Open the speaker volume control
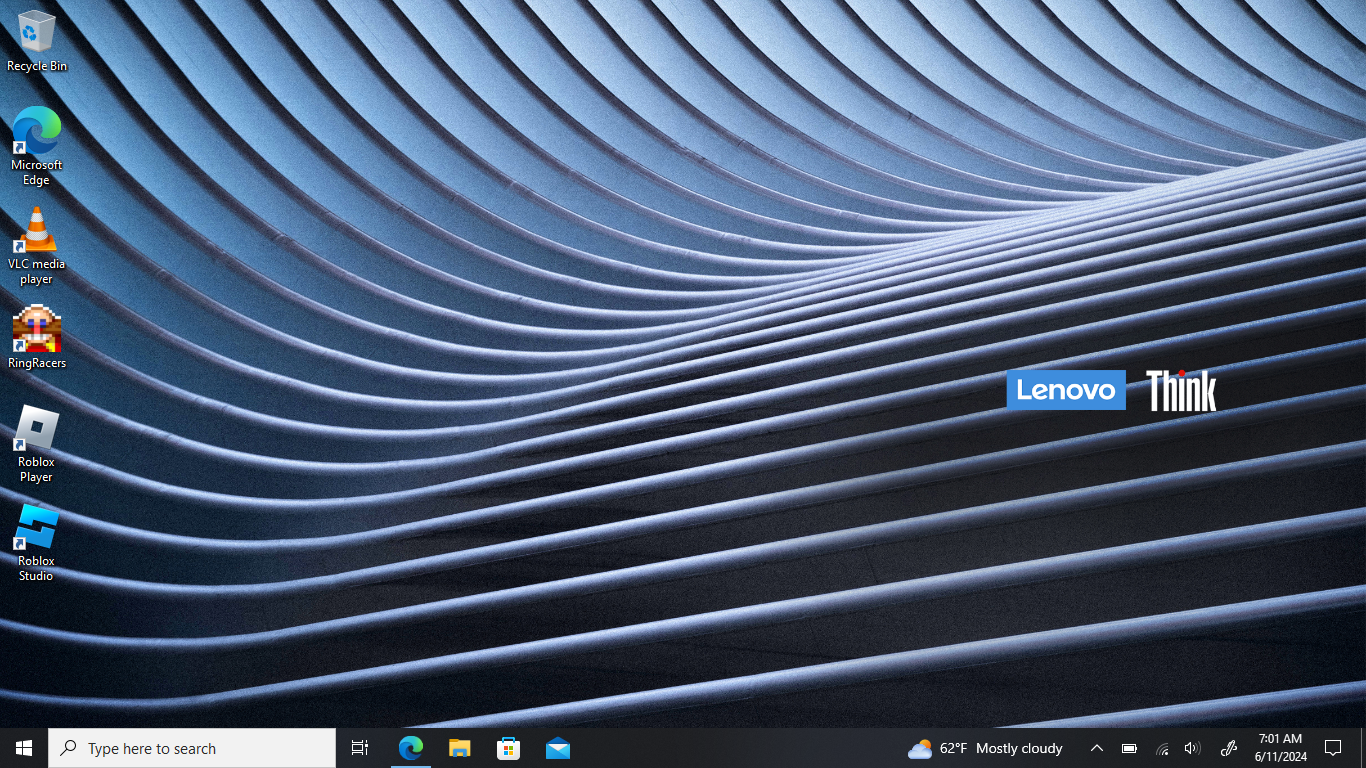The image size is (1366, 768). tap(1192, 748)
